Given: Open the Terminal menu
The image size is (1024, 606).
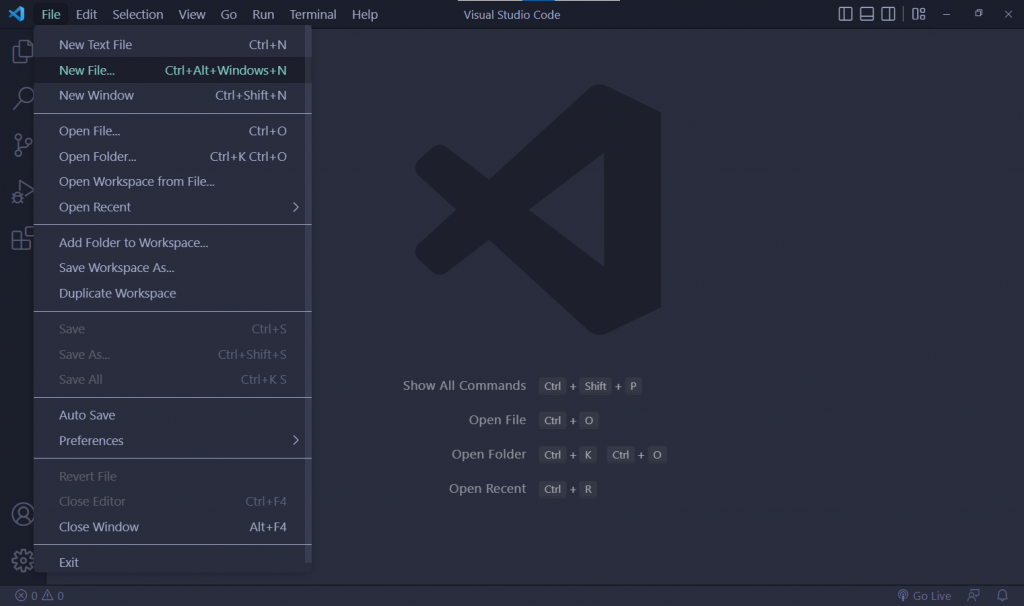Looking at the screenshot, I should [313, 14].
